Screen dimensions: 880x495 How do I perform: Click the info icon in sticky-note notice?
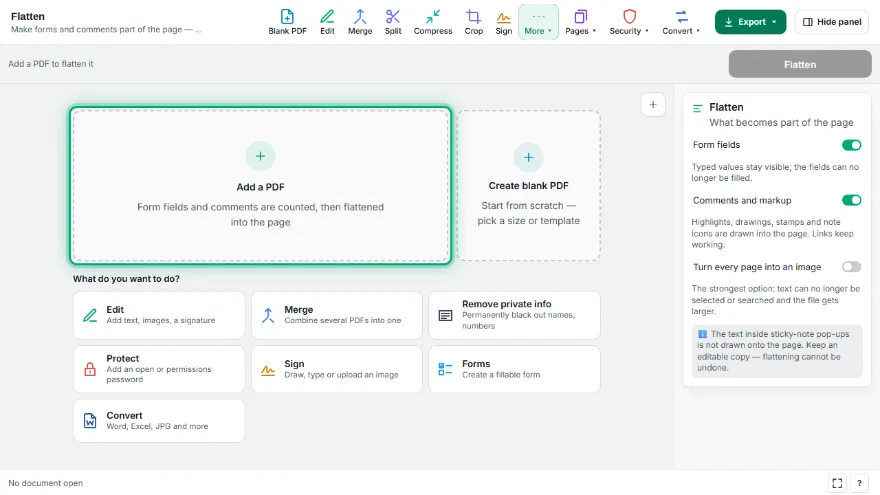click(702, 334)
